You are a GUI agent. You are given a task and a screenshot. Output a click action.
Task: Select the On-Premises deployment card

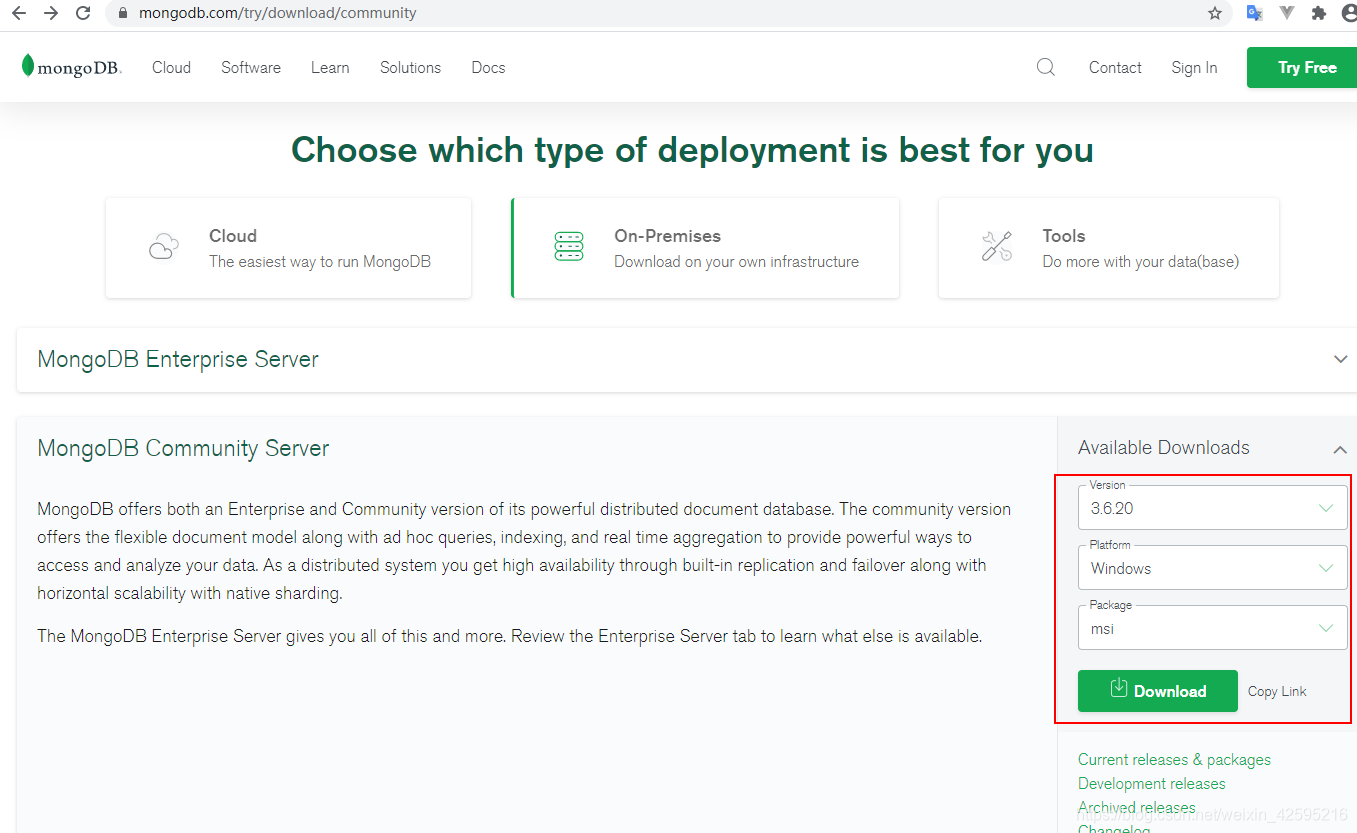coord(705,247)
